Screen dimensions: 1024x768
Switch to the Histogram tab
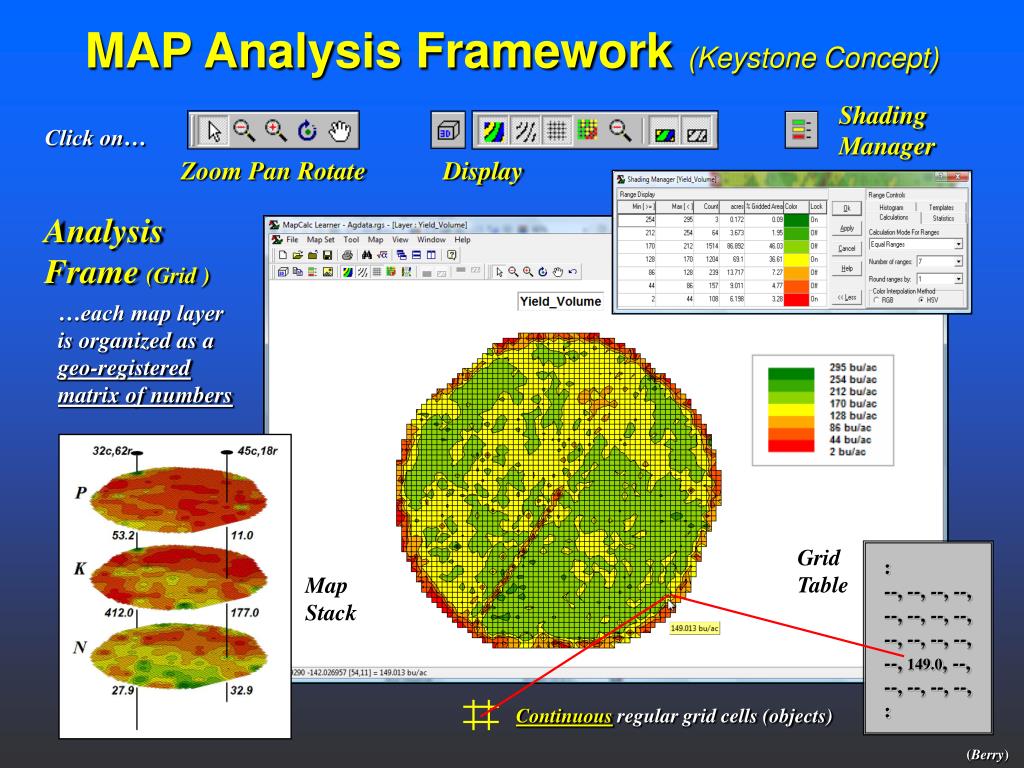(891, 208)
